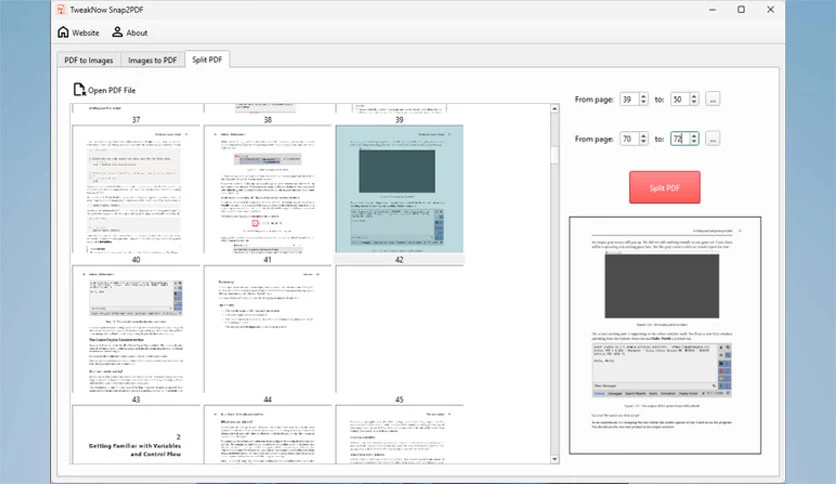Select page 40 thumbnail
836x484 pixels.
pyautogui.click(x=136, y=189)
